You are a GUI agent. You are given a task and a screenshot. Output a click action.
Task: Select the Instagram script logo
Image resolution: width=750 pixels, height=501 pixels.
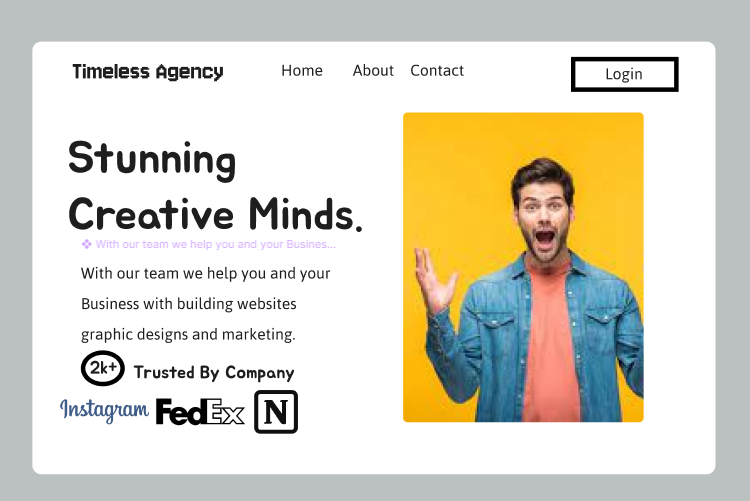[x=104, y=411]
